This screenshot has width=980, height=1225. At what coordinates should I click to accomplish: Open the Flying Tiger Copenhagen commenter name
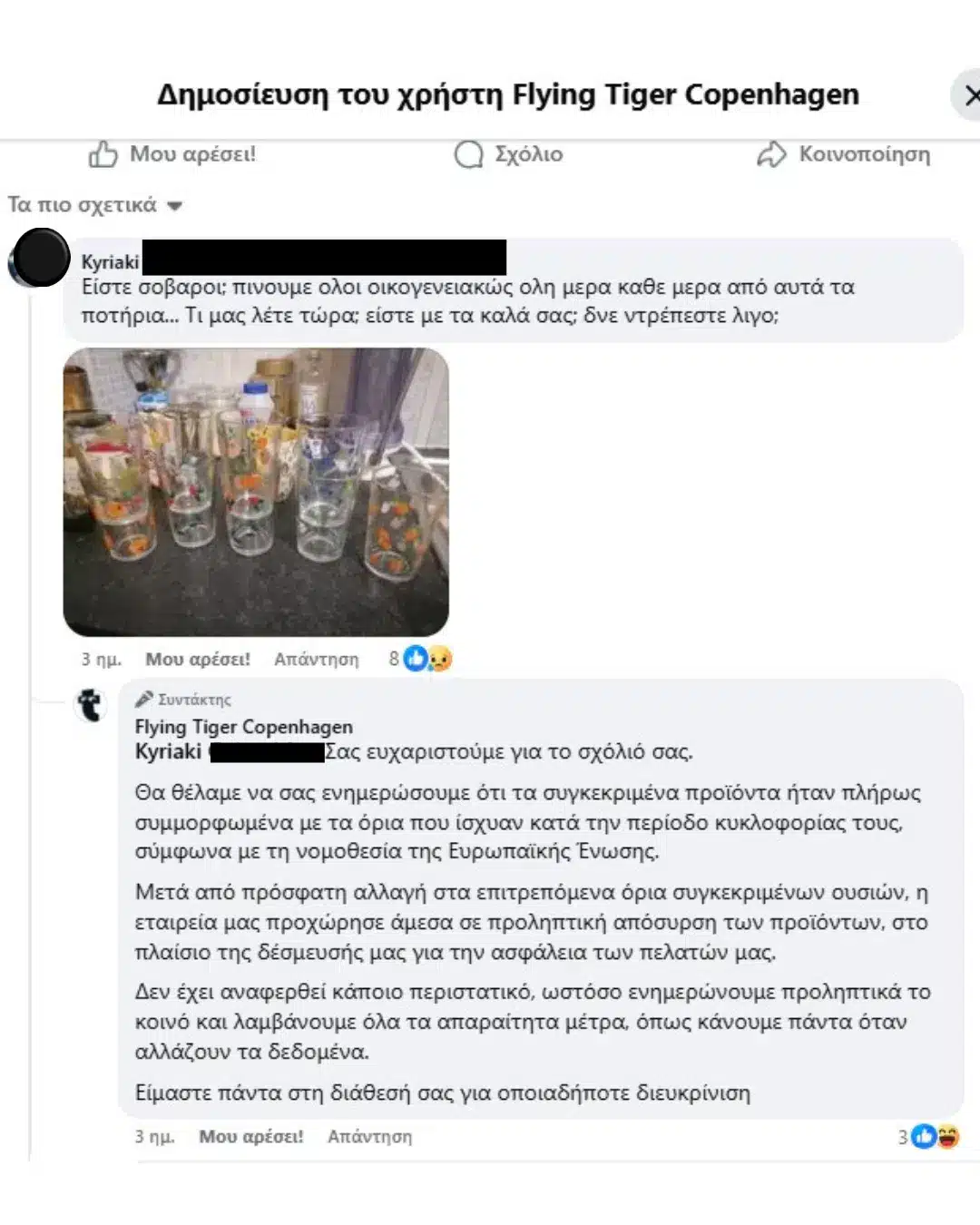point(244,727)
